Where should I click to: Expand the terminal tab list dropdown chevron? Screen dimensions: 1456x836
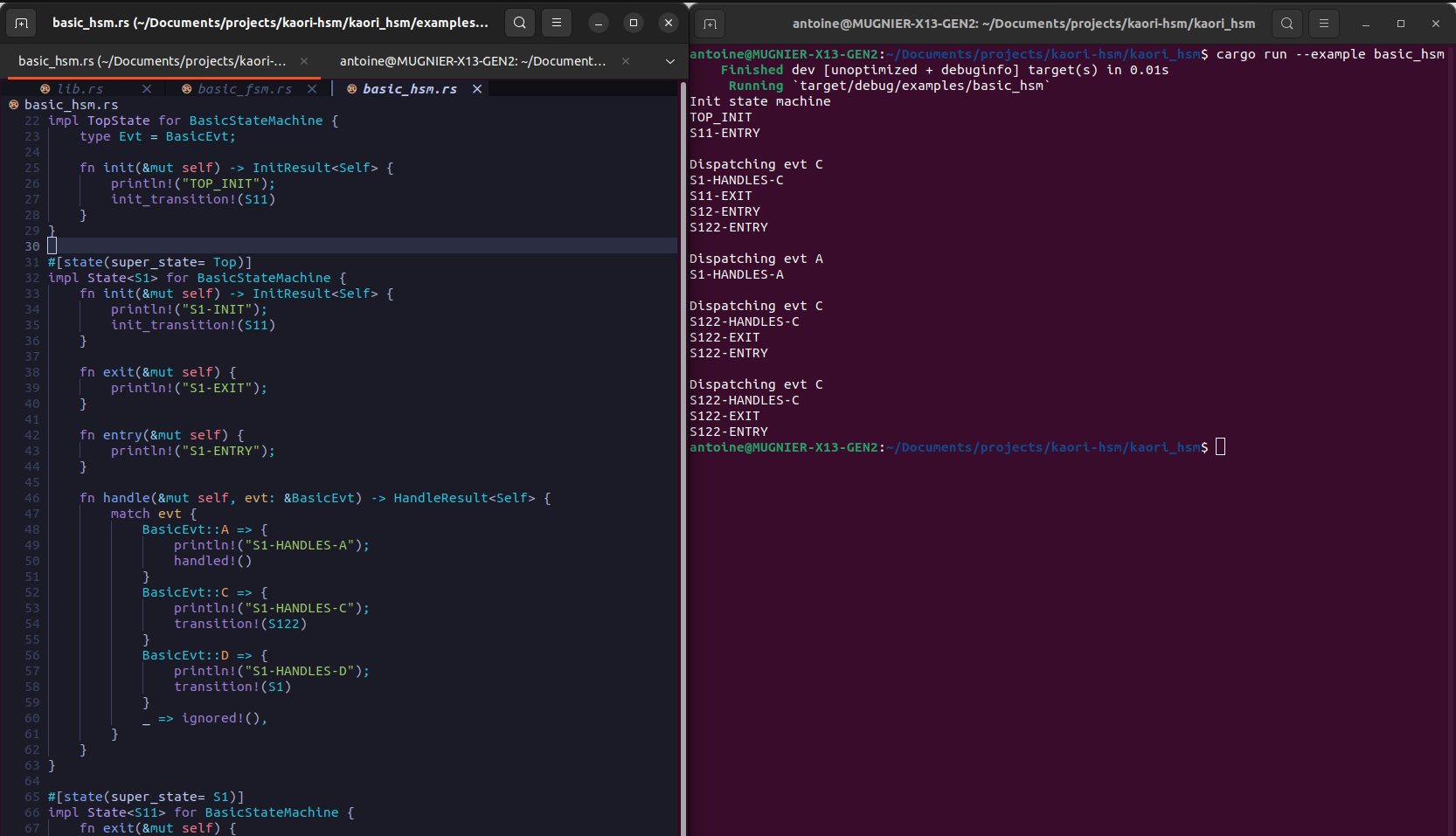(670, 61)
